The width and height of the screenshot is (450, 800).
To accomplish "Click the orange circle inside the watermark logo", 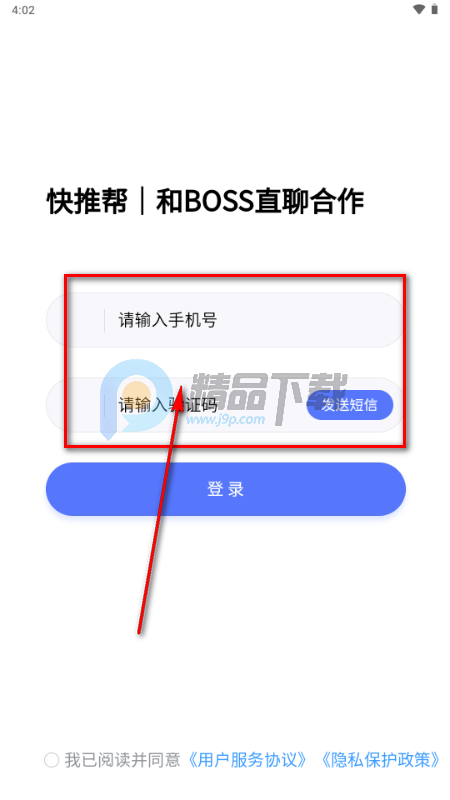I will point(136,393).
